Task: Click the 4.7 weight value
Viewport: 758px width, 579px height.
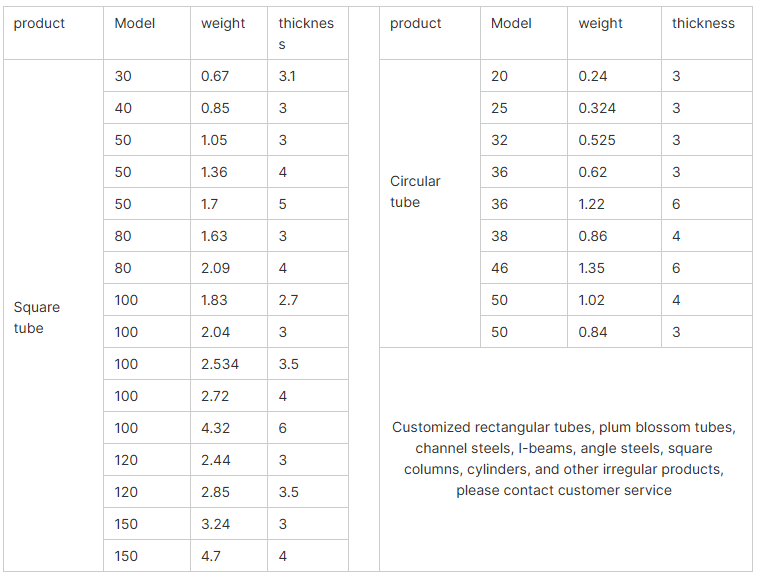Action: tap(211, 556)
